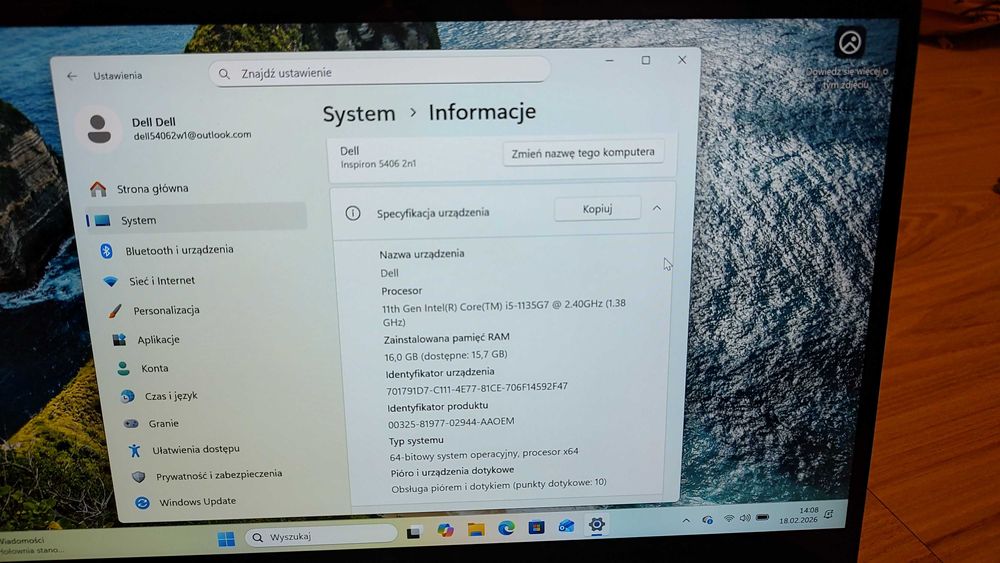This screenshot has width=1000, height=563.
Task: Open File Explorer from the taskbar
Action: click(x=476, y=529)
